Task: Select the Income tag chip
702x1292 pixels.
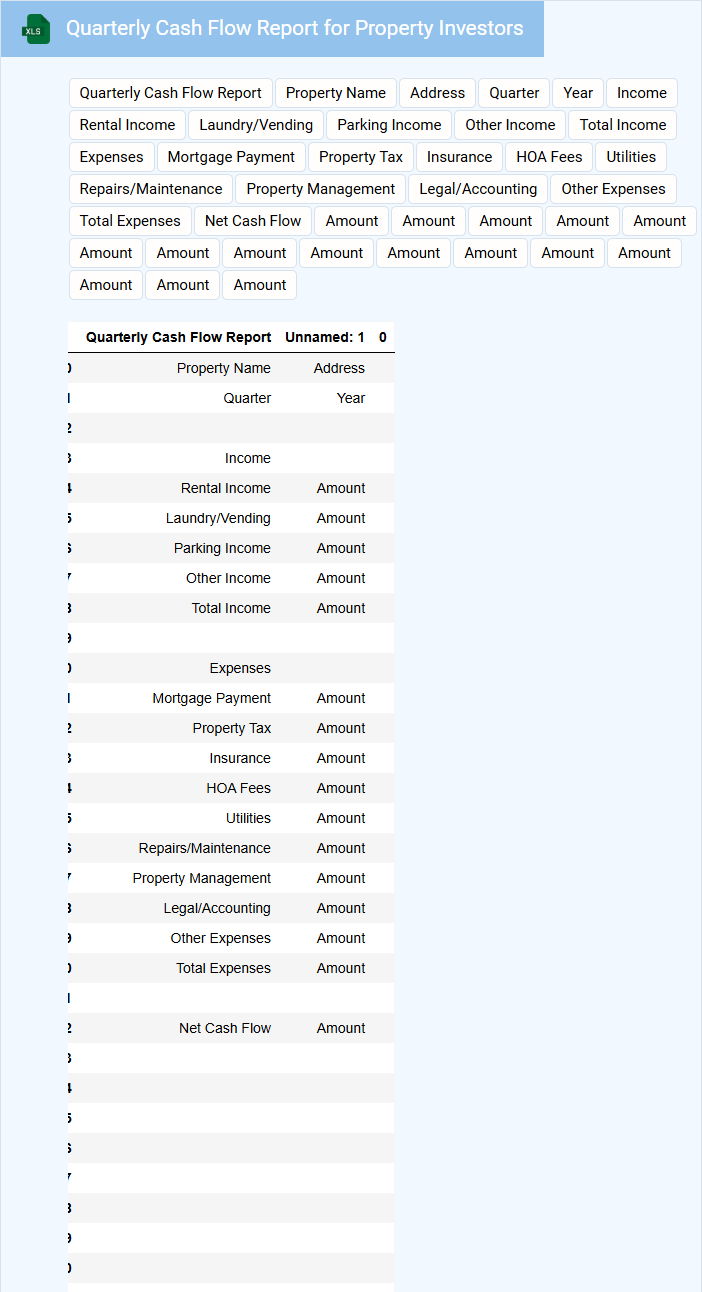Action: click(642, 93)
